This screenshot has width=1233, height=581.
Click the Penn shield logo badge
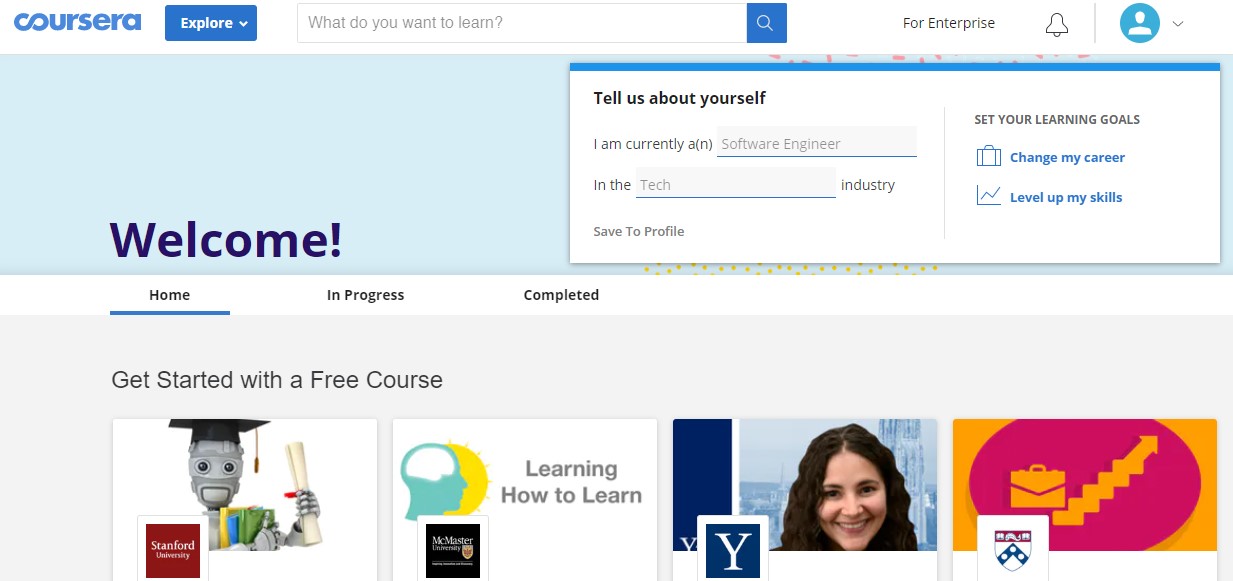click(x=1013, y=549)
